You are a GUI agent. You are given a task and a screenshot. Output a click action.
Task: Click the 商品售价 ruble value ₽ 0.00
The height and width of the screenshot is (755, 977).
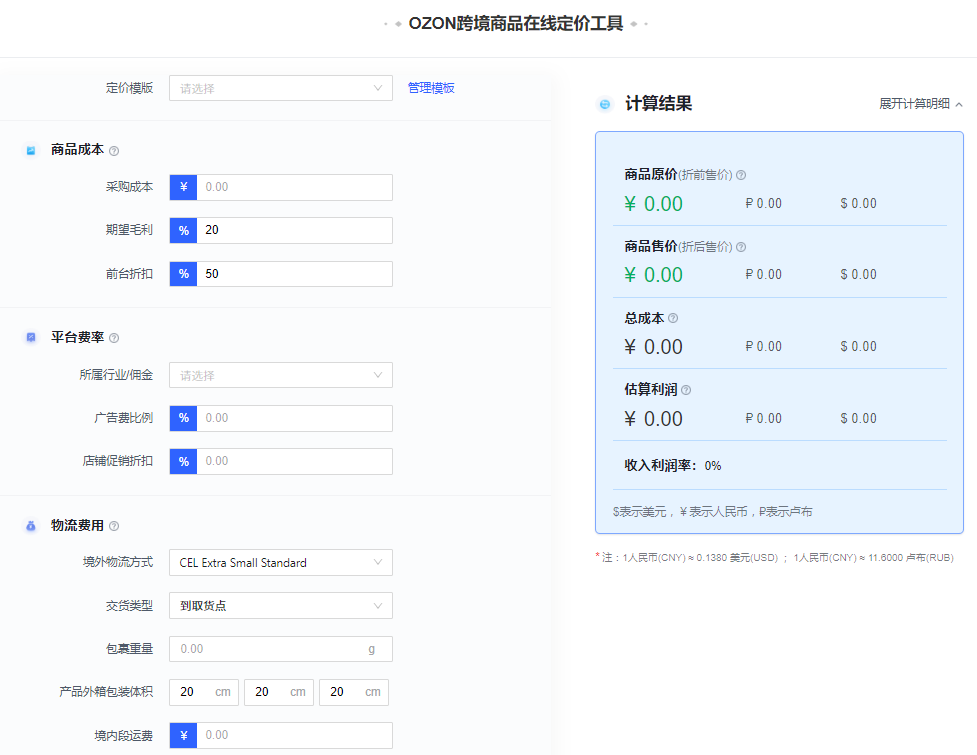[763, 275]
